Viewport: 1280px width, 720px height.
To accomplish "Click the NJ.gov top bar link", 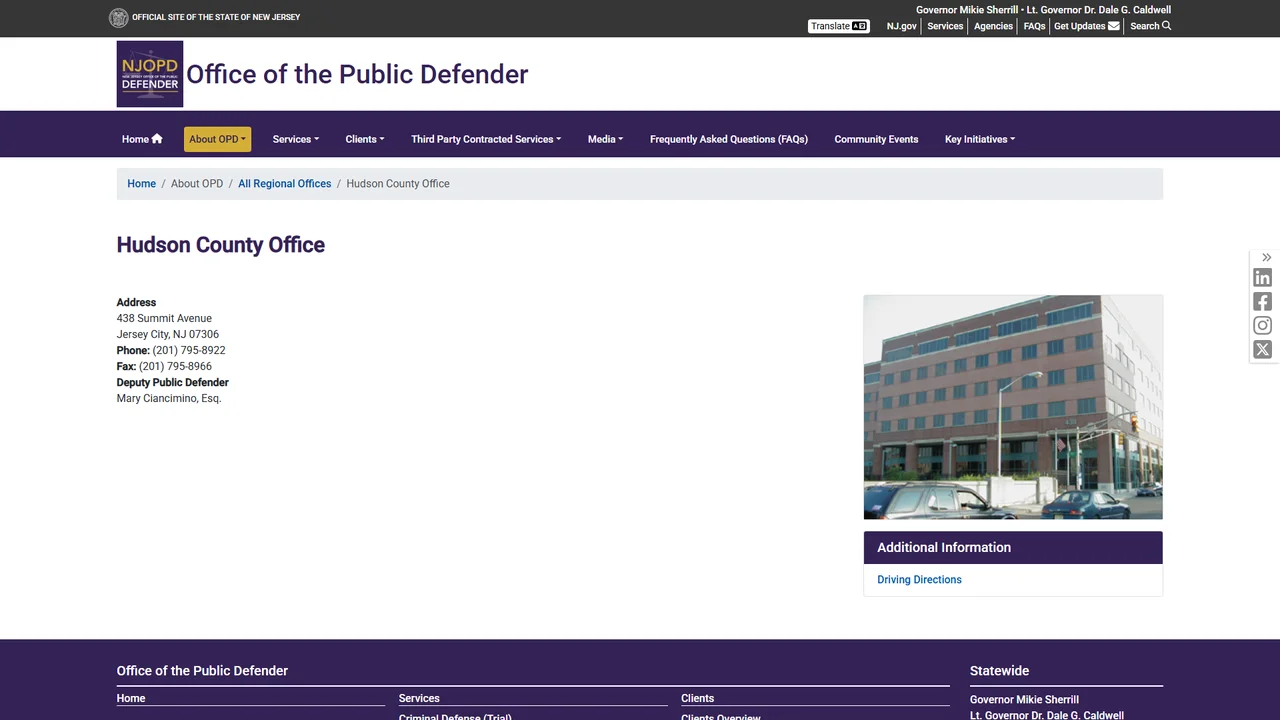I will pos(901,26).
